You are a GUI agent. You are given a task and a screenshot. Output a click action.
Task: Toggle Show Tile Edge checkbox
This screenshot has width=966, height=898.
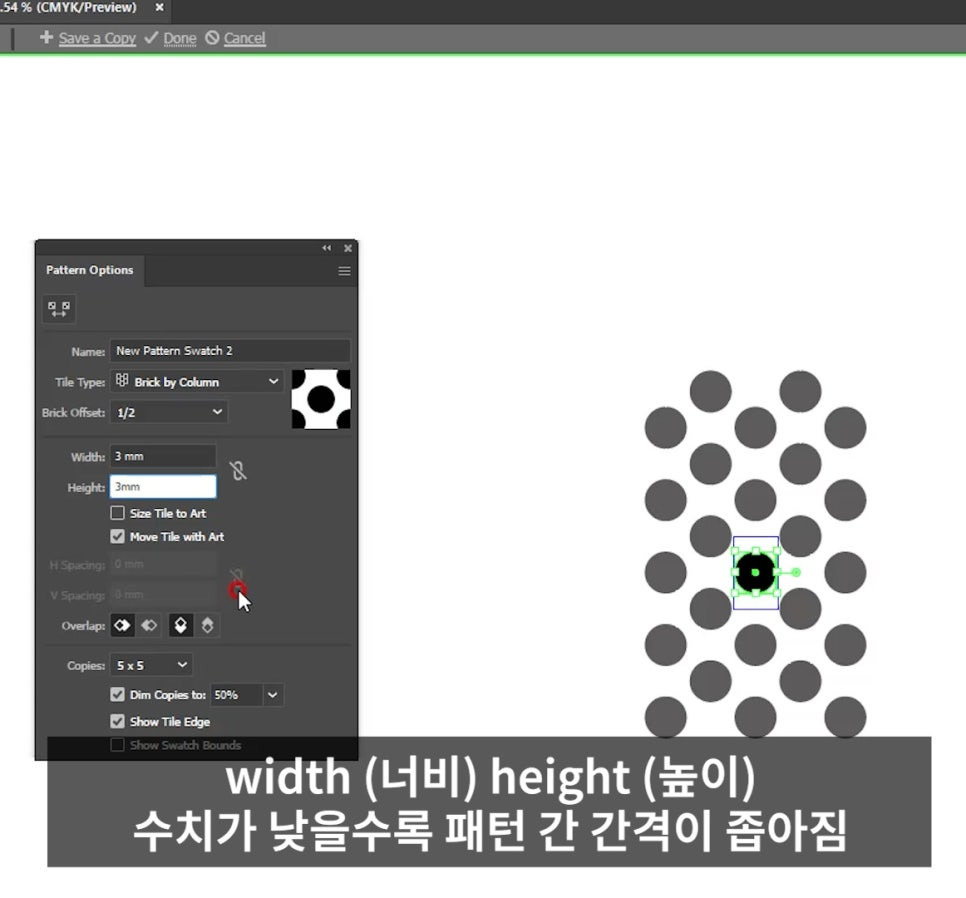point(117,721)
